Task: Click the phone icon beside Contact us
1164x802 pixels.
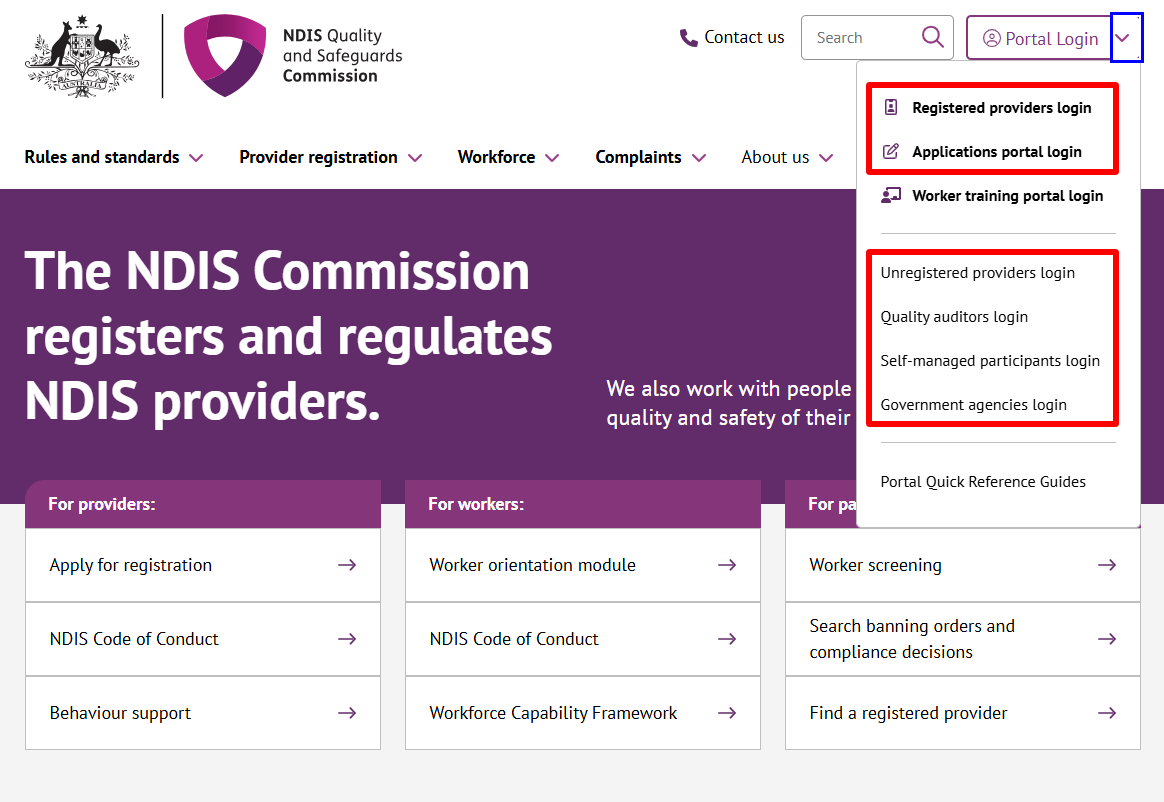Action: tap(688, 38)
